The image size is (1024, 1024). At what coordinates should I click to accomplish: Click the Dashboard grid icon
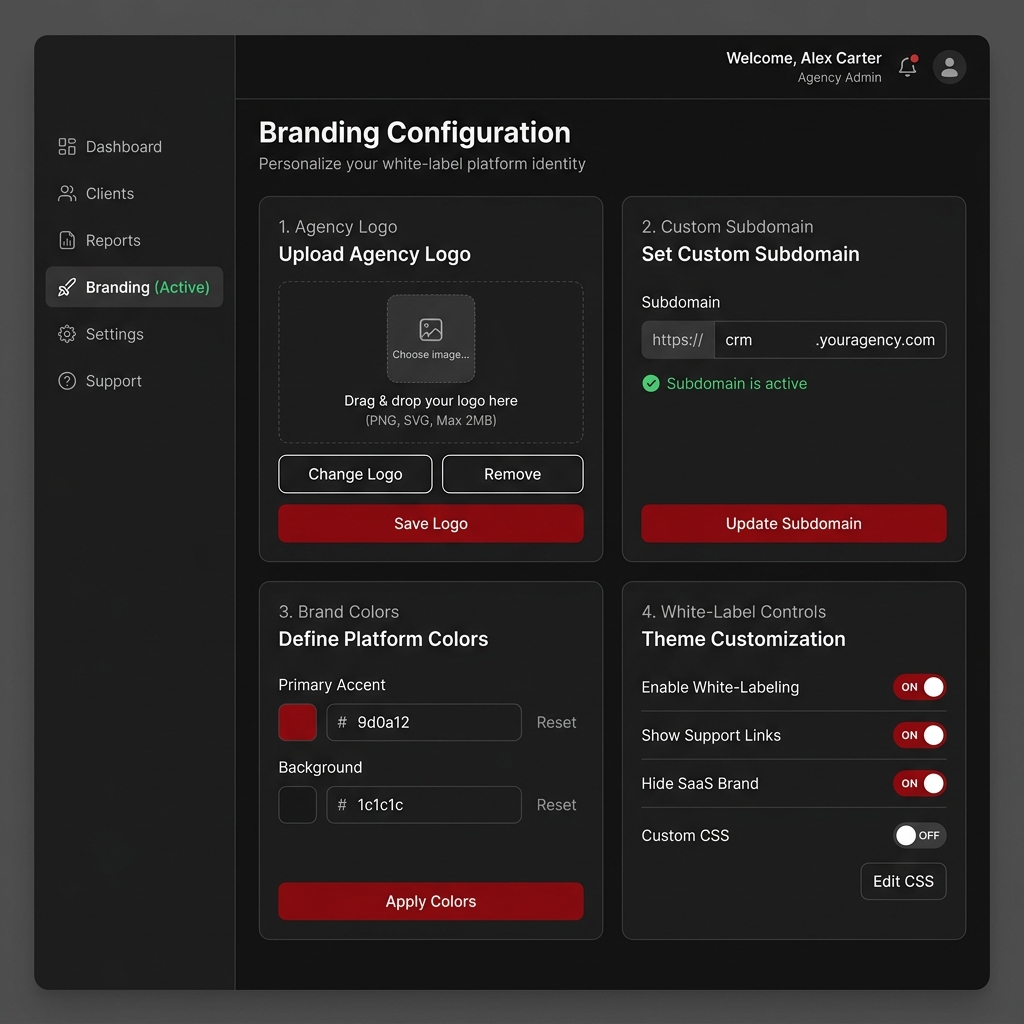click(67, 146)
